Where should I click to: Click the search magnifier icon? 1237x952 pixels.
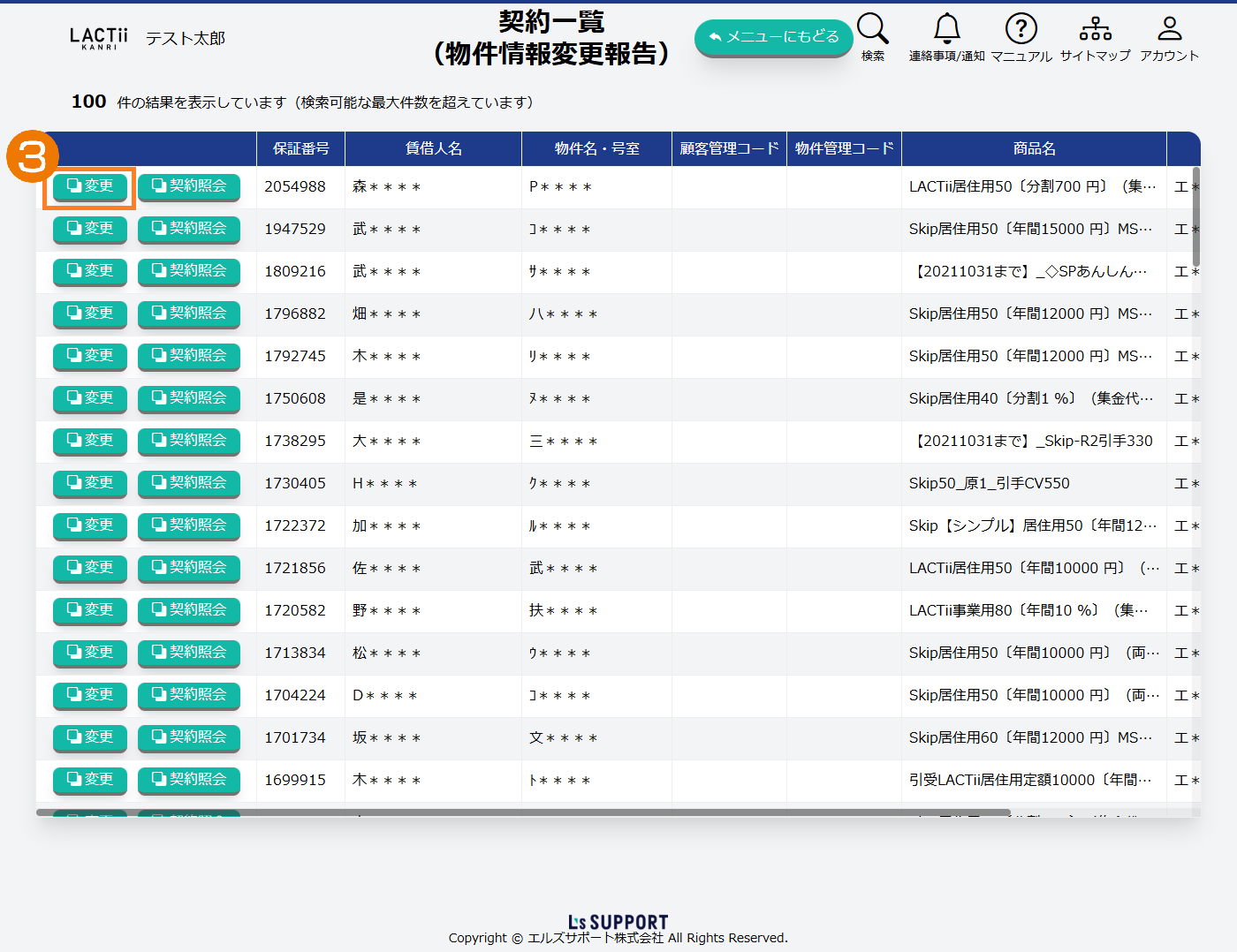tap(872, 29)
